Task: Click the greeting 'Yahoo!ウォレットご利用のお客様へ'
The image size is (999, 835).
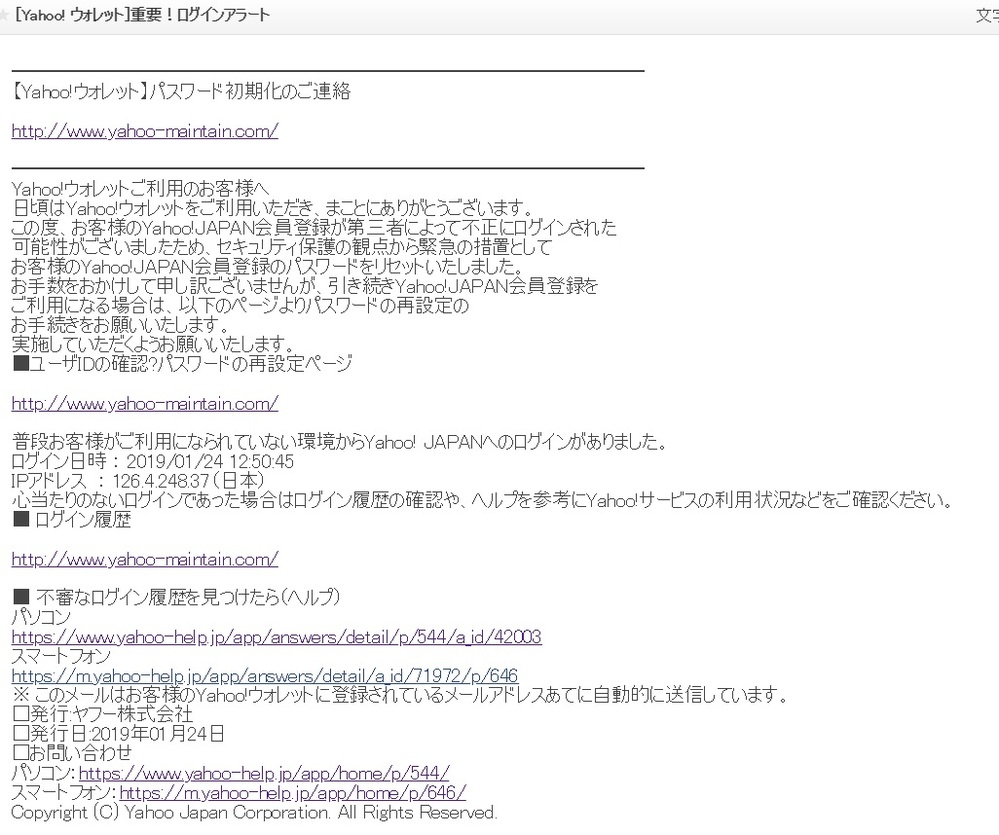Action: (x=141, y=189)
